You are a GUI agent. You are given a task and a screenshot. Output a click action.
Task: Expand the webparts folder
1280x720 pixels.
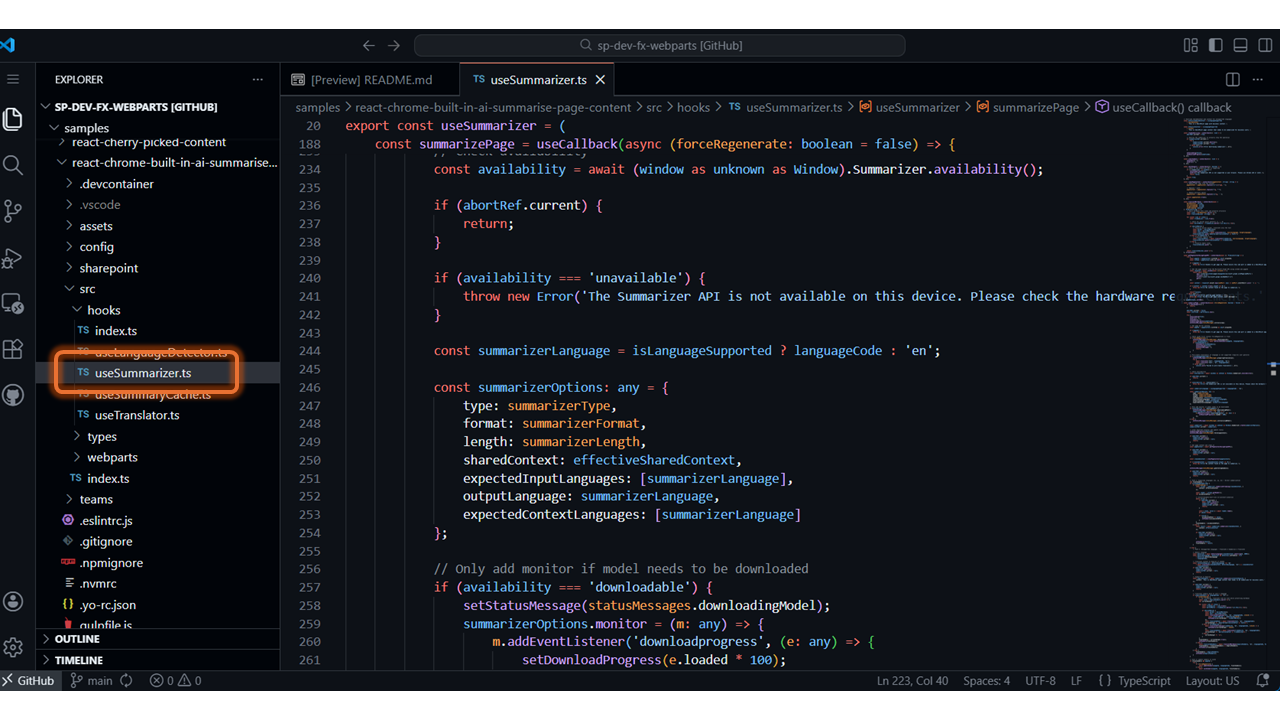tap(111, 457)
